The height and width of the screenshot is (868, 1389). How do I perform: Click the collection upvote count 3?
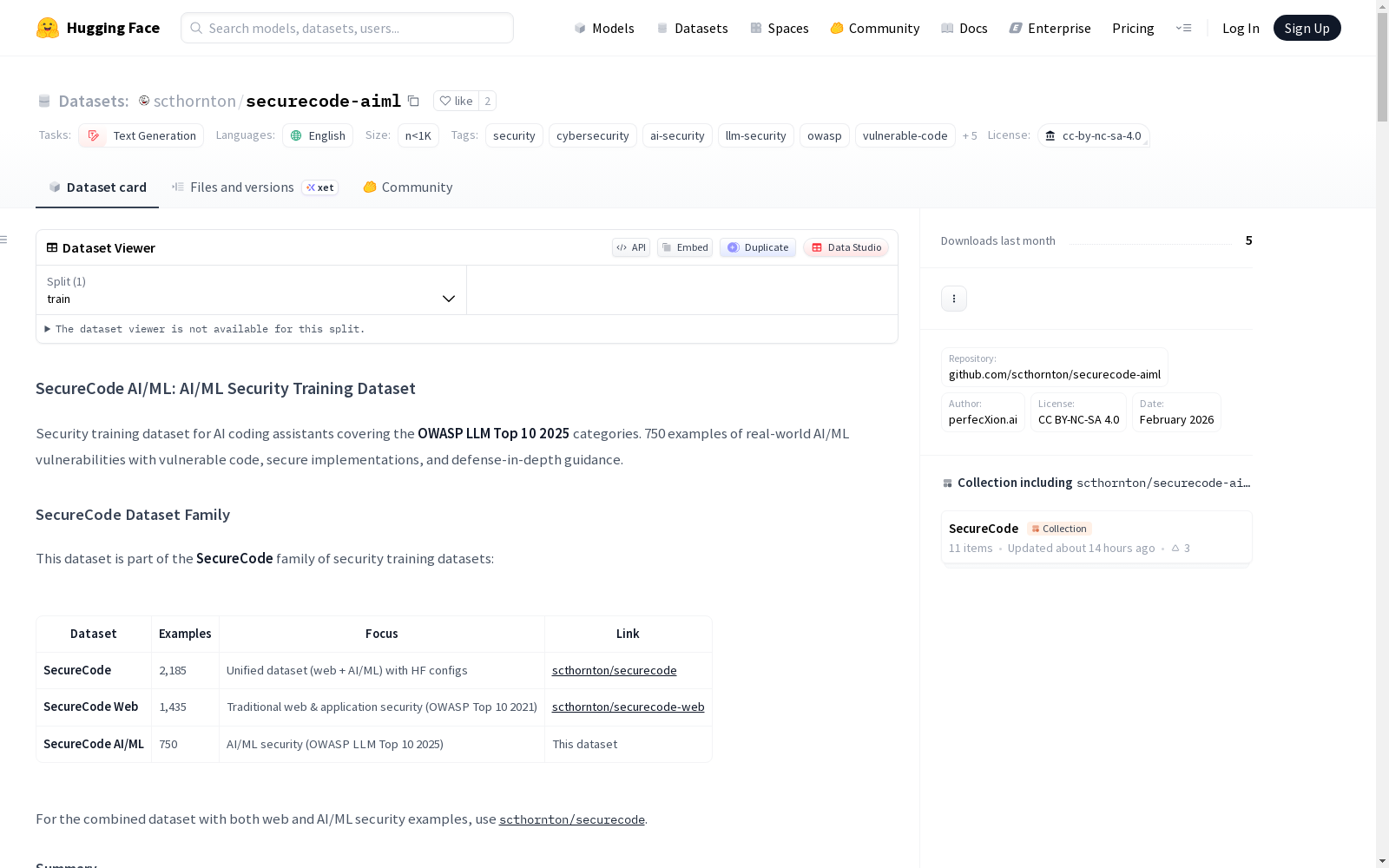coord(1181,549)
